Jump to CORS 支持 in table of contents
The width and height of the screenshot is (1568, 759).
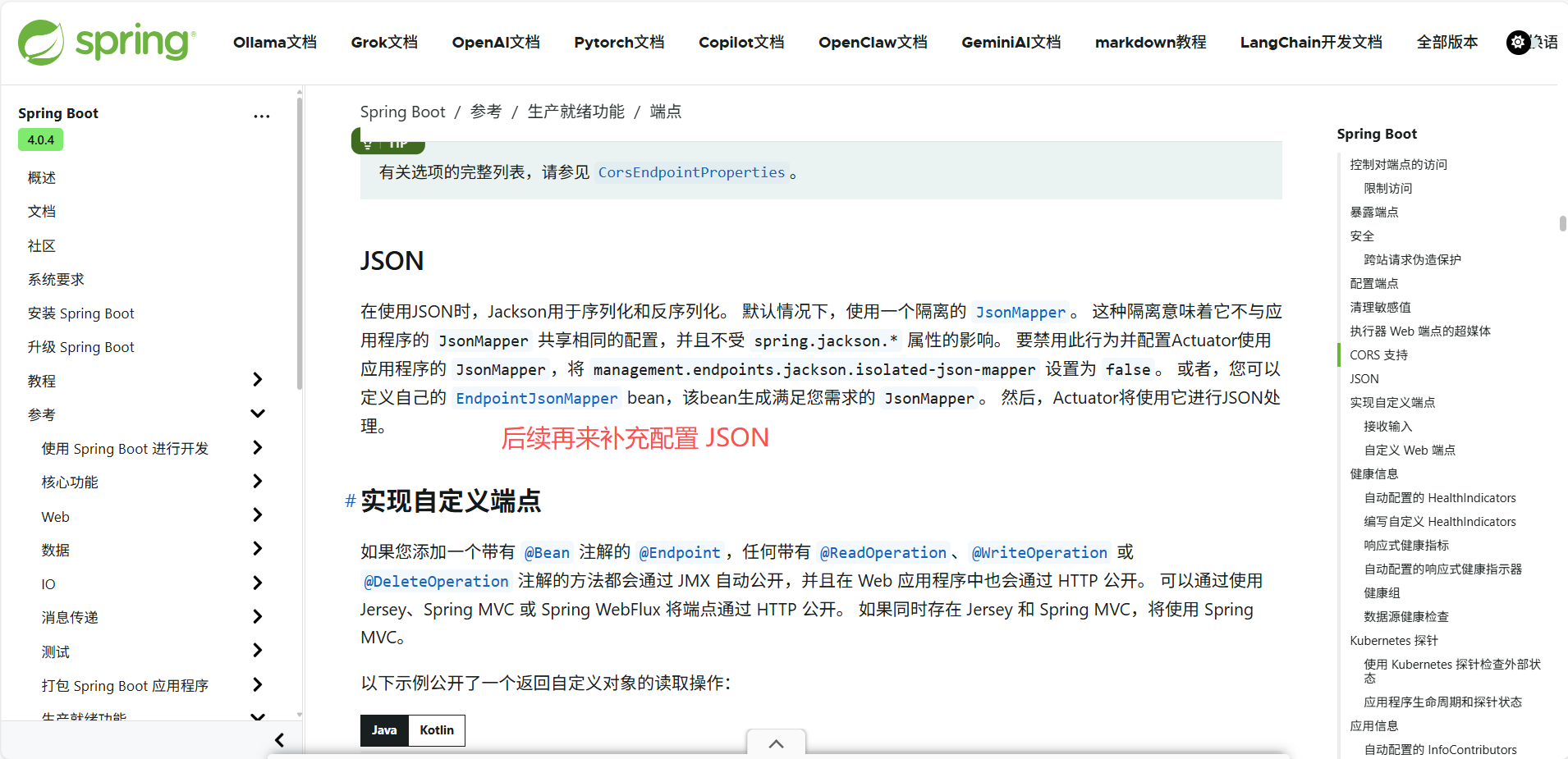tap(1379, 355)
